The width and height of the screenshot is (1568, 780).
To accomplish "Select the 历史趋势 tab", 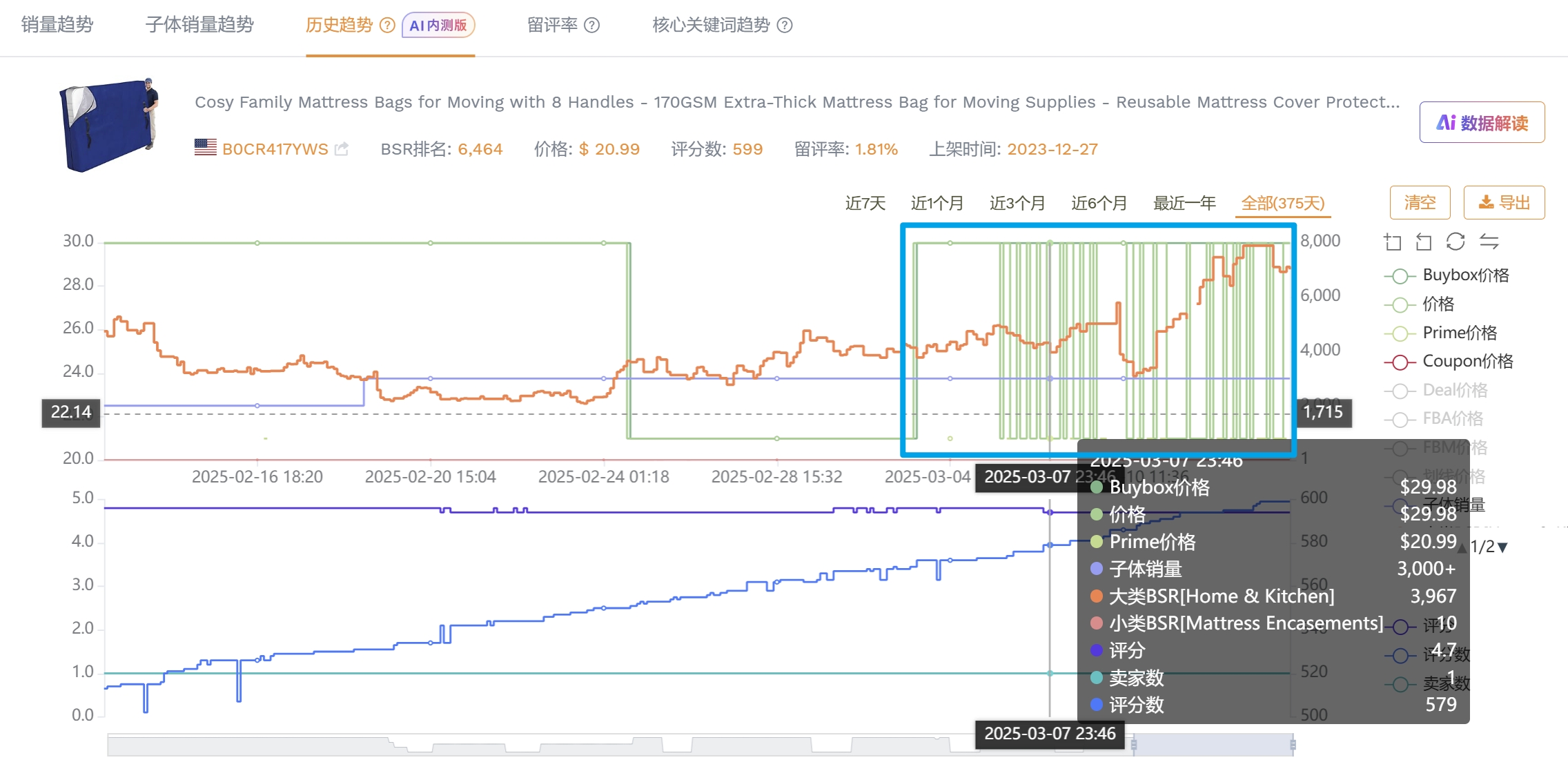I will 340,26.
